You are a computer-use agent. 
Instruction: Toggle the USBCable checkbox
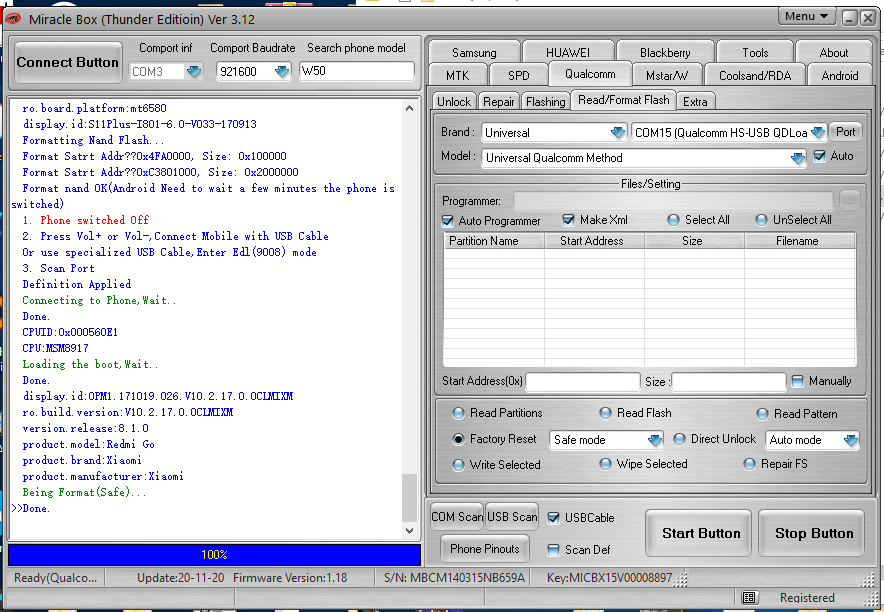coord(554,518)
